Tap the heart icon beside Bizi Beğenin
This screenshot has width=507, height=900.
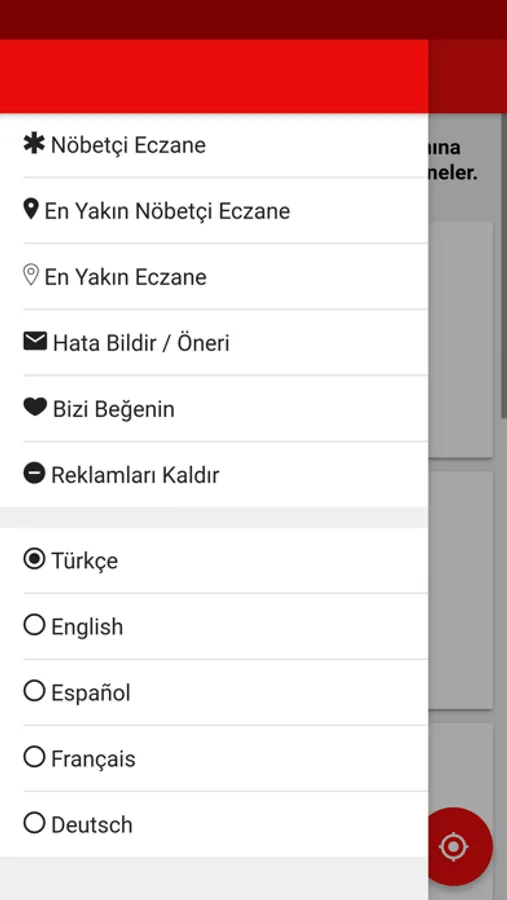(x=35, y=407)
